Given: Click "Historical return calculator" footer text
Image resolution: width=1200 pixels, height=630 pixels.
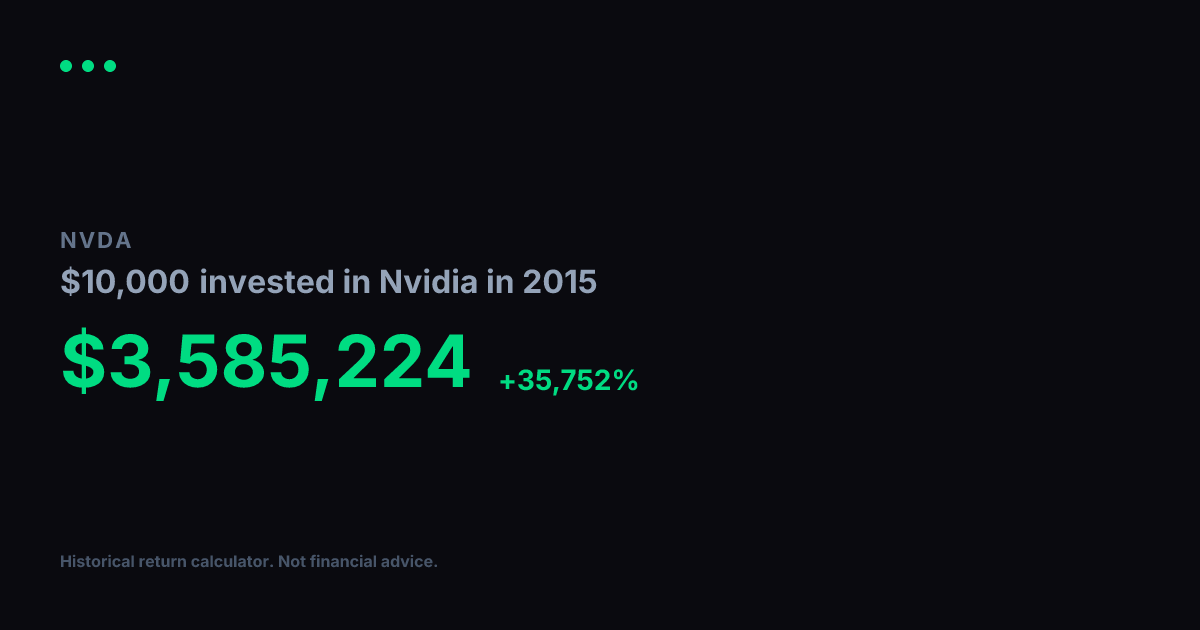Looking at the screenshot, I should [166, 562].
